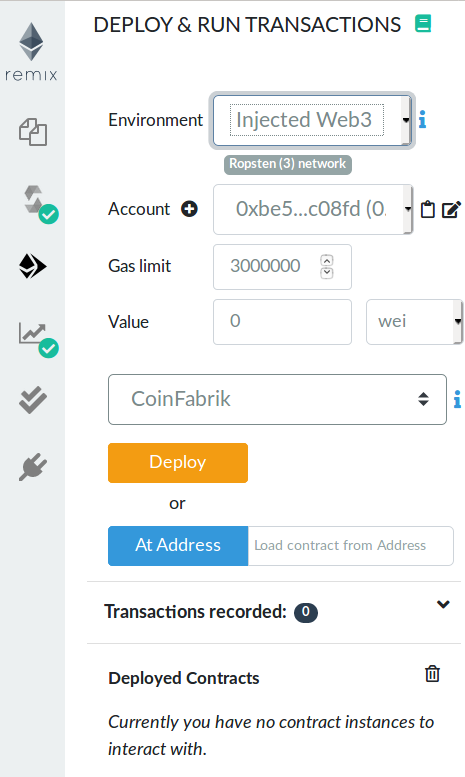Open the Account address dropdown

pos(312,210)
